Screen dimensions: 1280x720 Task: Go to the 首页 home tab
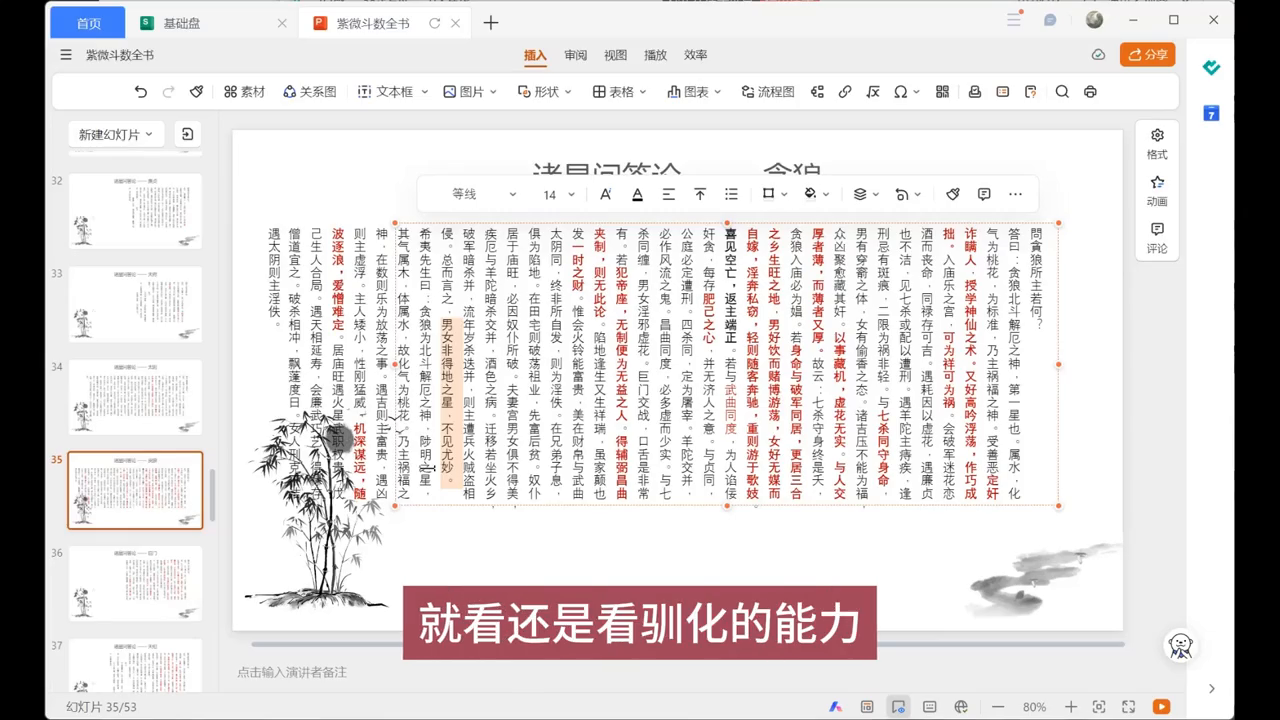[x=88, y=23]
